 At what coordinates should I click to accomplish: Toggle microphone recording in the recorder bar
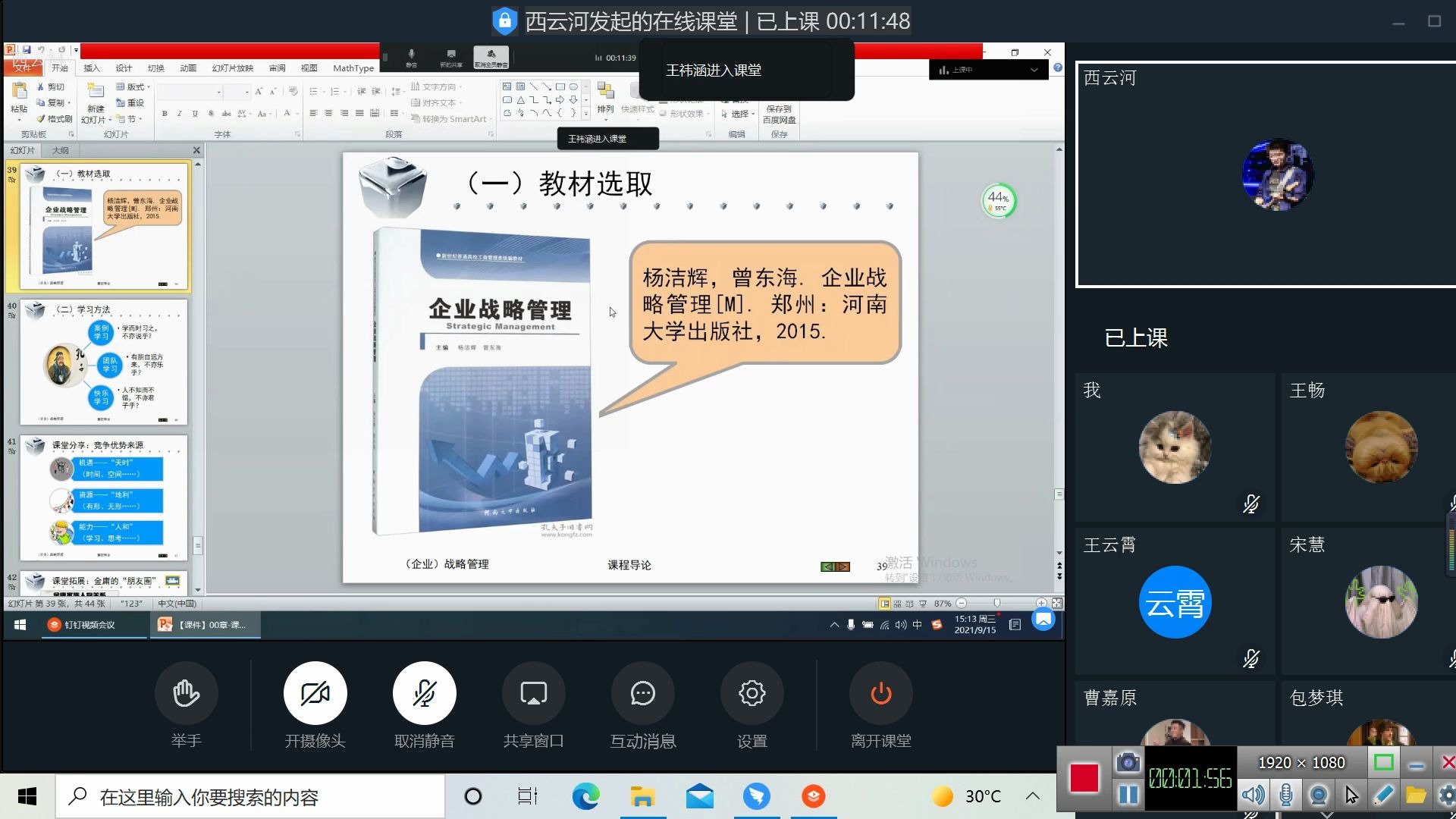point(1286,795)
